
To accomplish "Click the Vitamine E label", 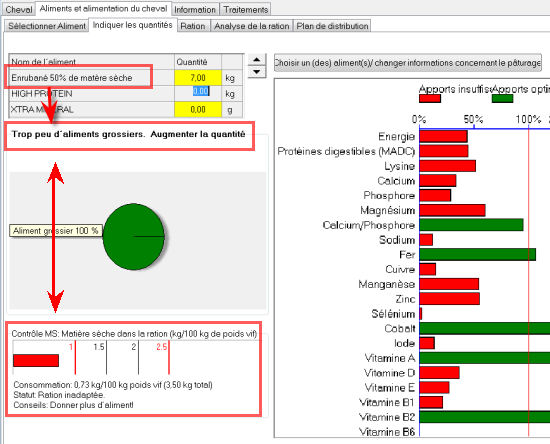I will click(390, 388).
